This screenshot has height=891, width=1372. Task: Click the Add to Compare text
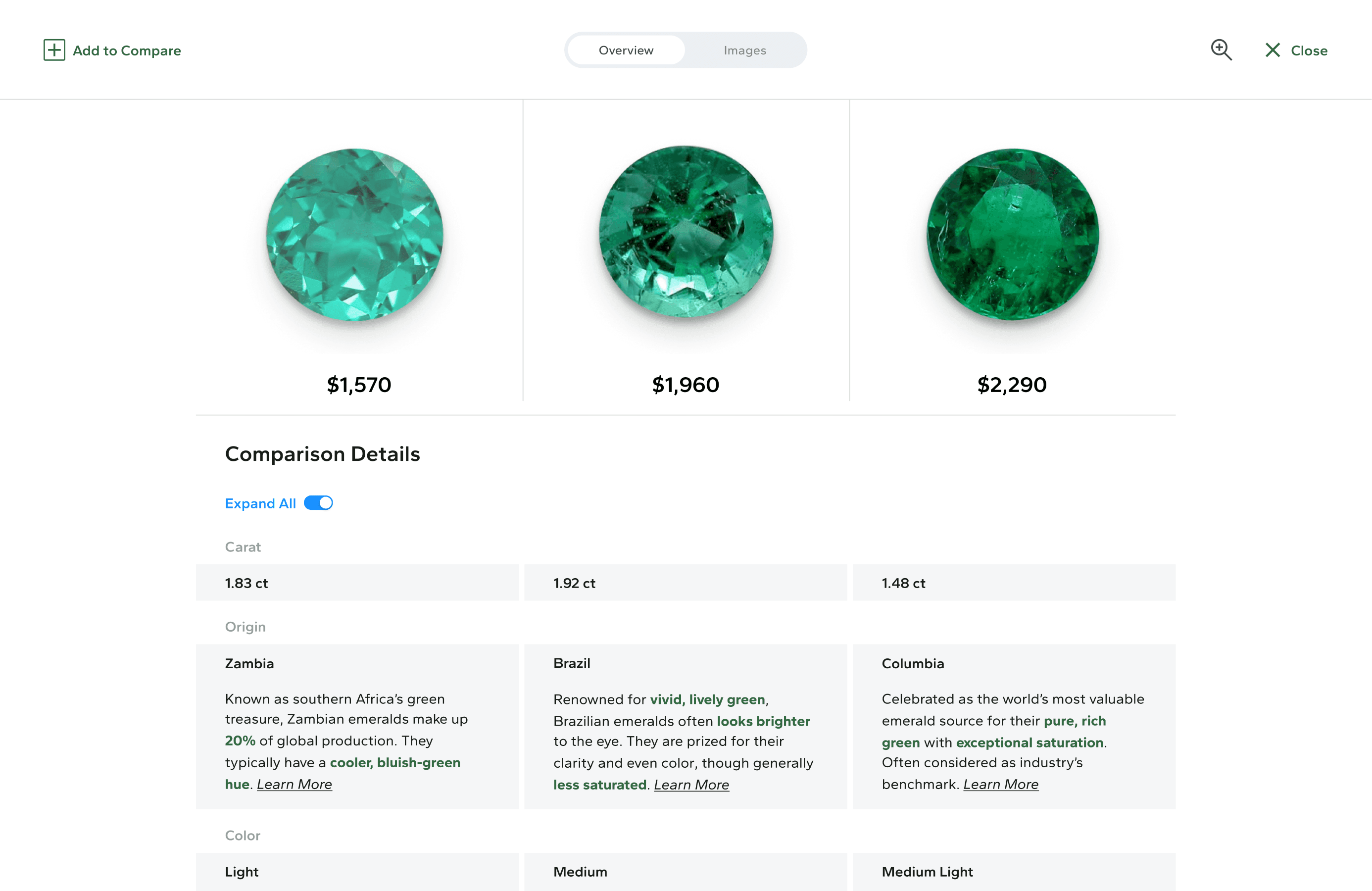click(127, 51)
